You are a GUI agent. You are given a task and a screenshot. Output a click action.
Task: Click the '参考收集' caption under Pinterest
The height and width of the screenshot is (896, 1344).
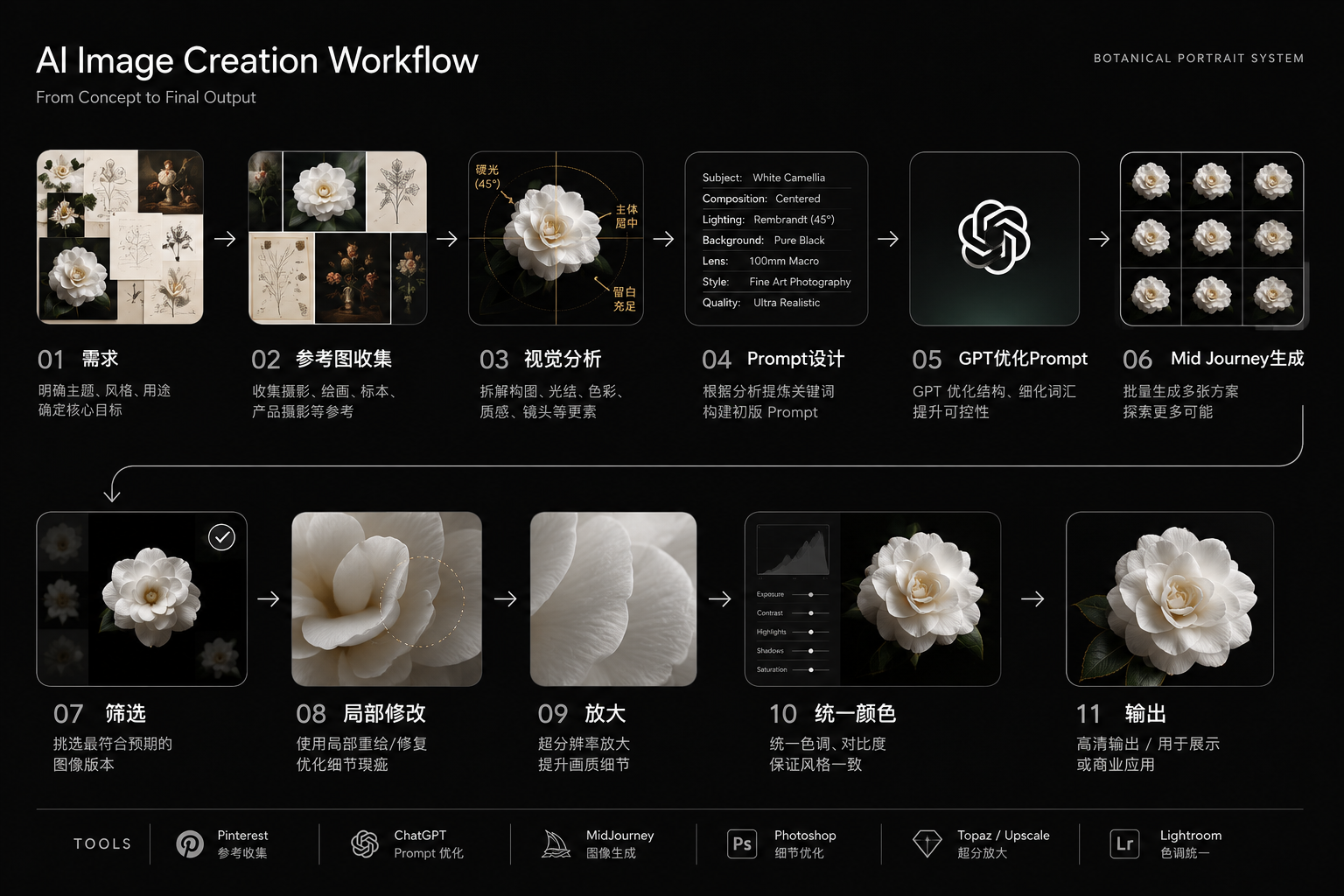coord(242,853)
